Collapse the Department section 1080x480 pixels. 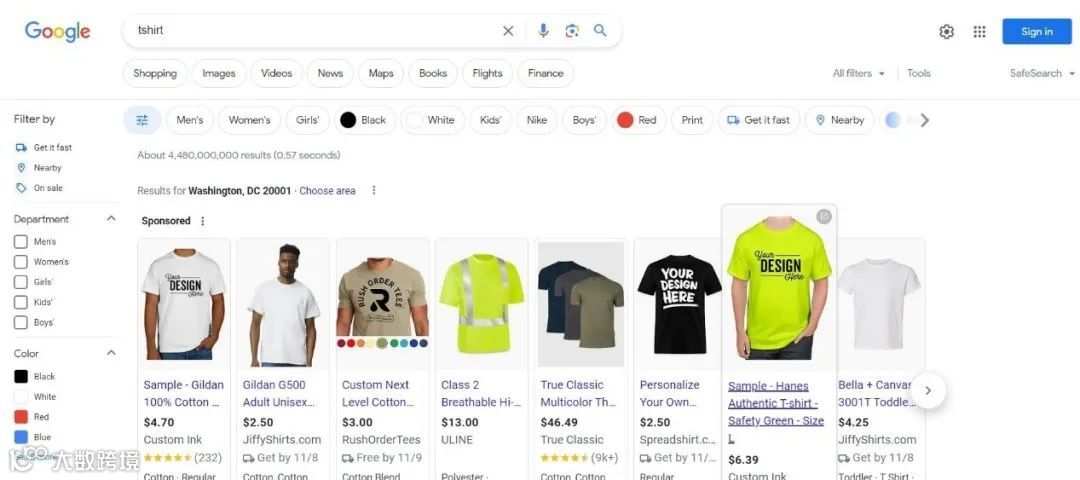[111, 219]
